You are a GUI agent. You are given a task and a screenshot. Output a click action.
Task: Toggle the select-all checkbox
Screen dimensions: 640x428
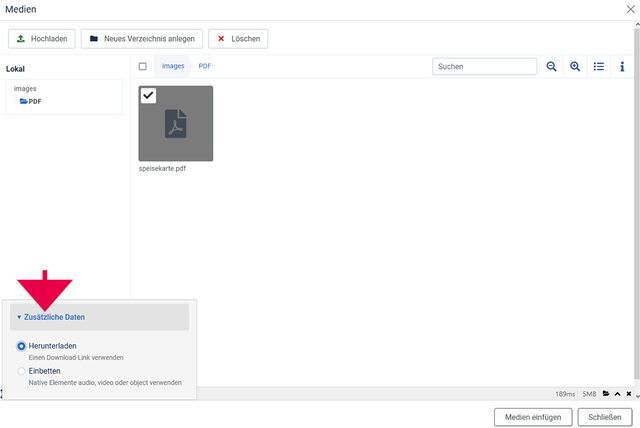[x=143, y=67]
